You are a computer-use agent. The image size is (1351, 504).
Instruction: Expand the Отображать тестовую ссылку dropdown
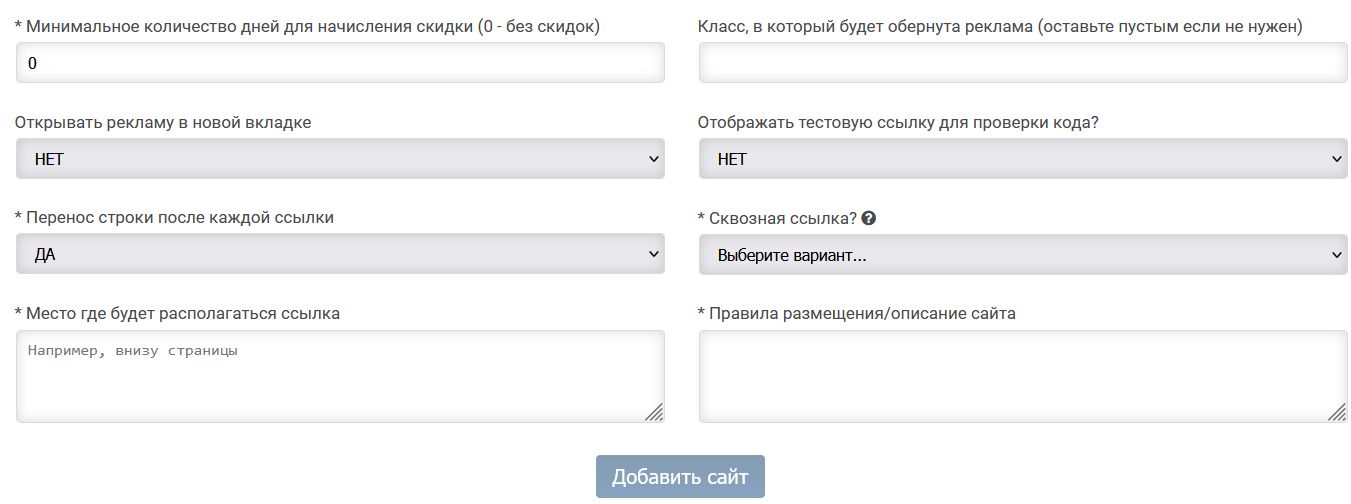[1023, 159]
